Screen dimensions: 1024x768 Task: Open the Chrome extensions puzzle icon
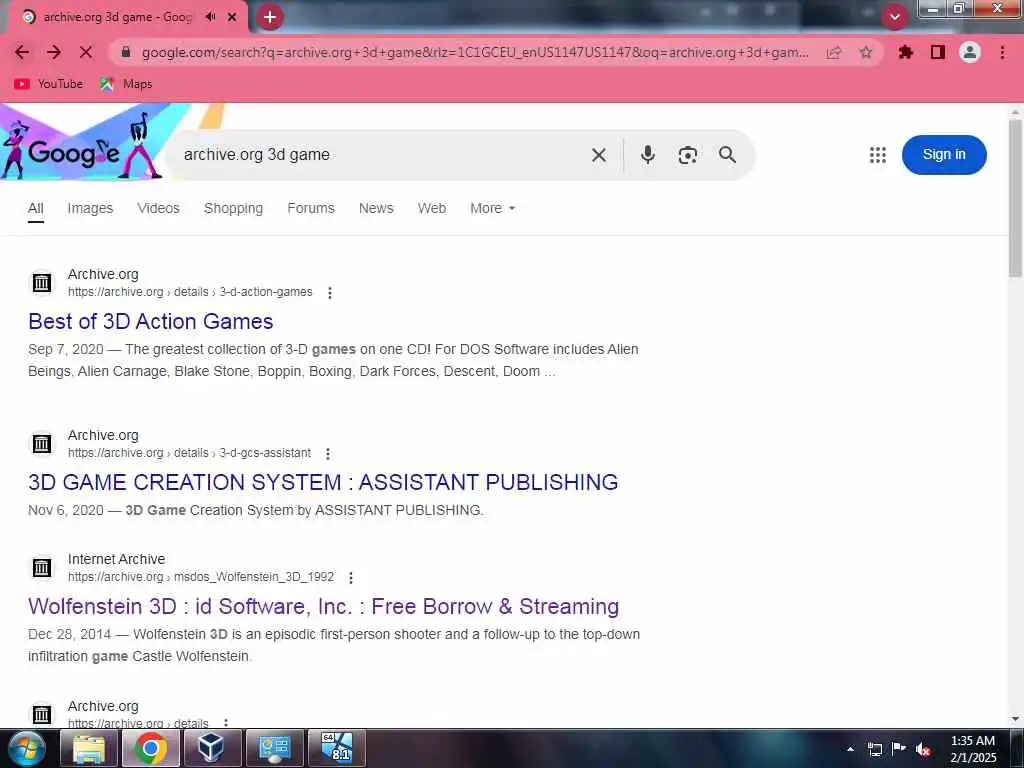(x=905, y=52)
